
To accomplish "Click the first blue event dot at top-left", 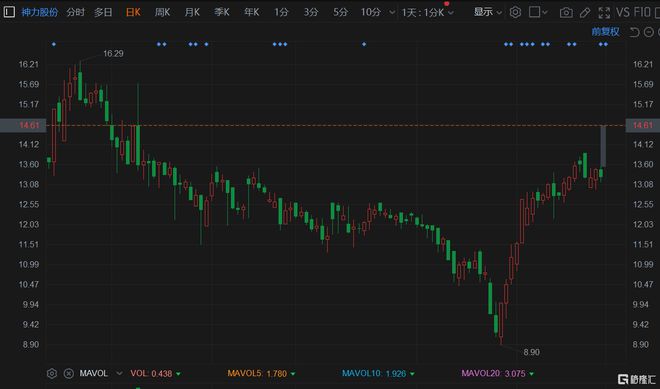I will click(x=53, y=44).
